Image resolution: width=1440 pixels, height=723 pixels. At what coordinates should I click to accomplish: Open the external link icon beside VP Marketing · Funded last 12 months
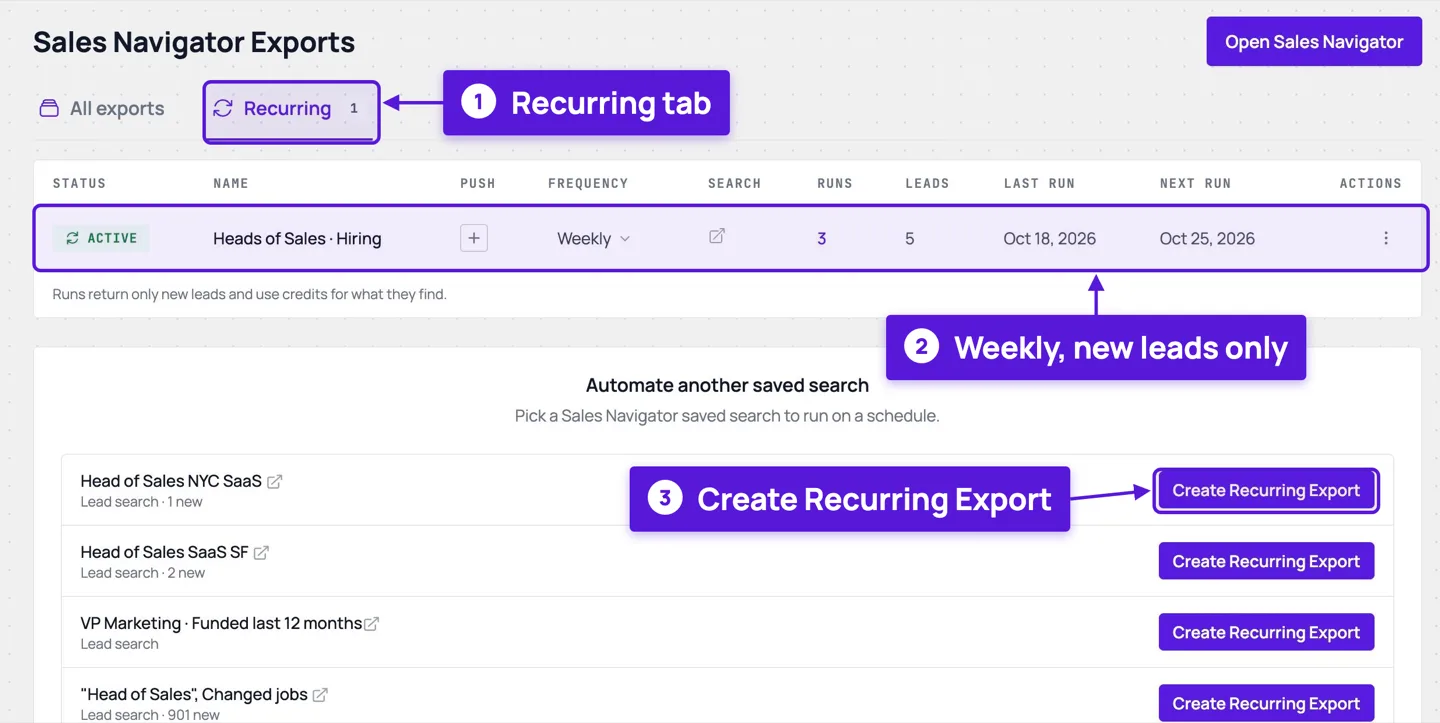point(371,623)
